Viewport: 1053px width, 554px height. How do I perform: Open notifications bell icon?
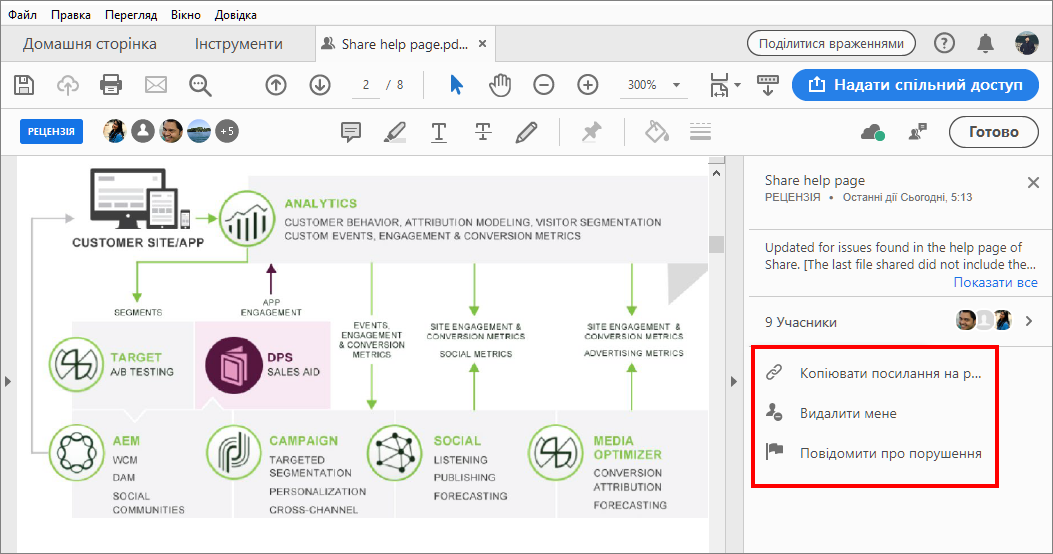tap(985, 44)
